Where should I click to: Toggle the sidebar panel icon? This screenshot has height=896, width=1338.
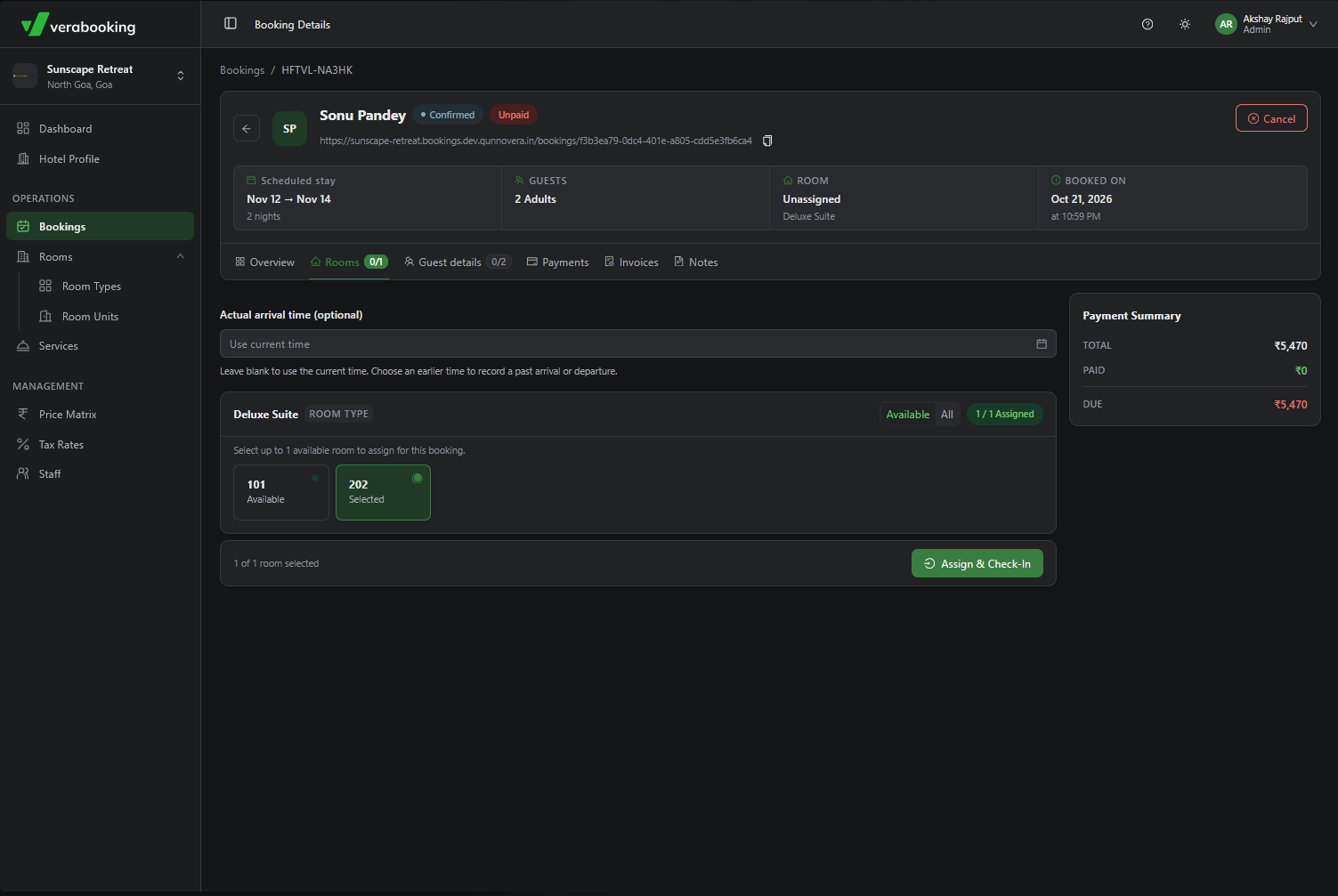tap(231, 24)
